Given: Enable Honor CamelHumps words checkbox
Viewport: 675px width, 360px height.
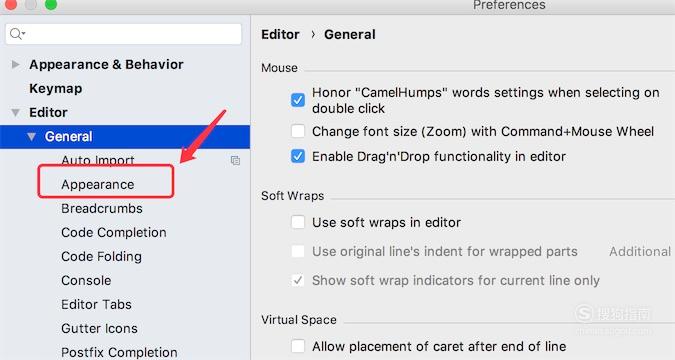Looking at the screenshot, I should (297, 100).
